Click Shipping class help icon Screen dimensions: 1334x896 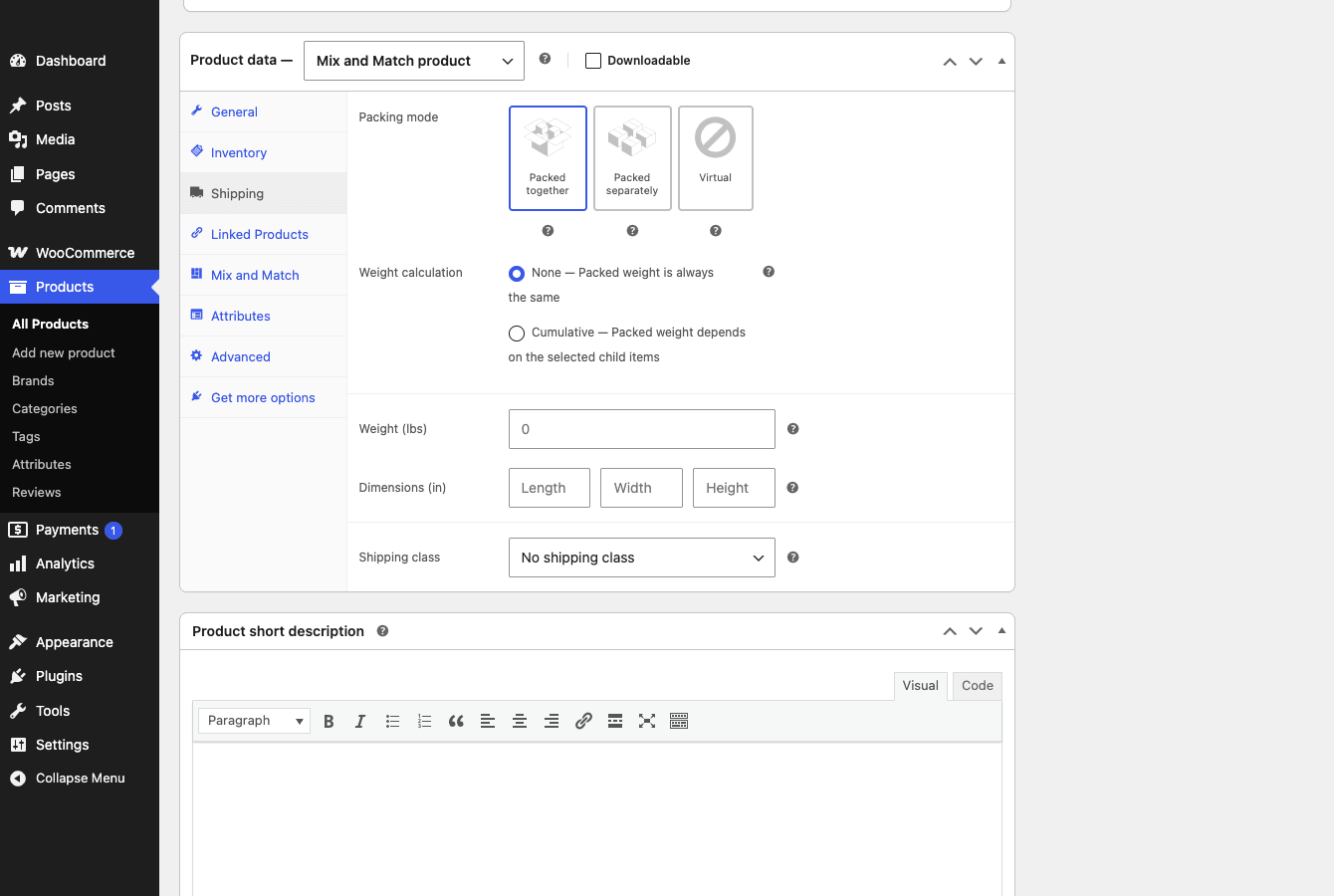pyautogui.click(x=793, y=558)
